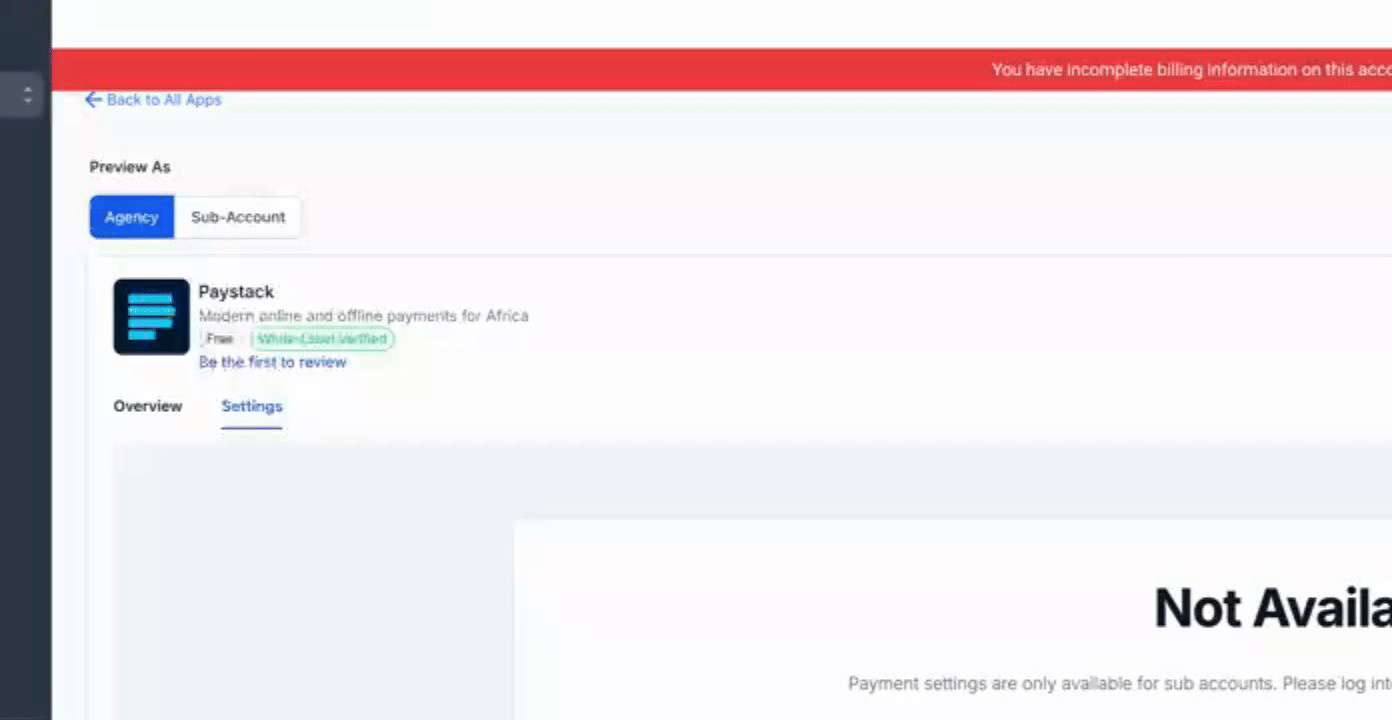Click the Paystack app title
This screenshot has height=720, width=1392.
(x=236, y=292)
